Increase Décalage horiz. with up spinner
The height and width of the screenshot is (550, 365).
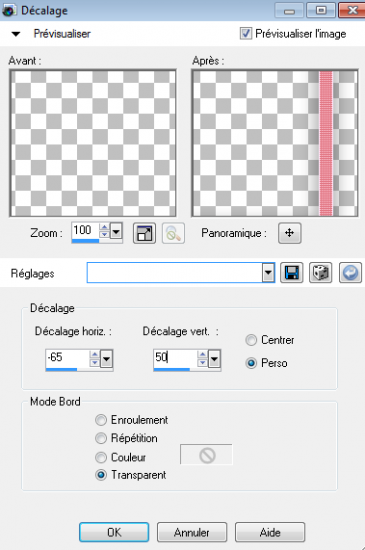coord(94,354)
